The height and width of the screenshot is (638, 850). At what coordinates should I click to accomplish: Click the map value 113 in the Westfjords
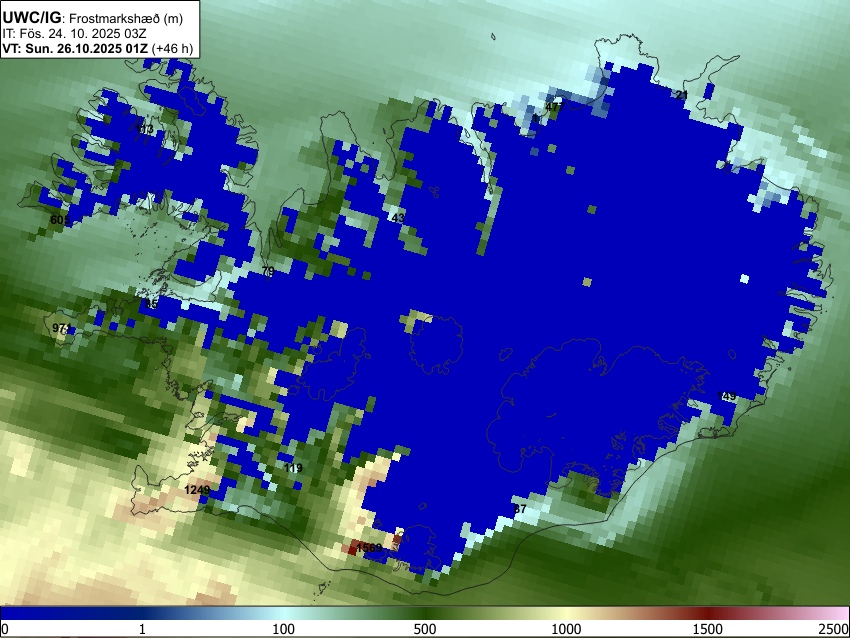coord(145,130)
